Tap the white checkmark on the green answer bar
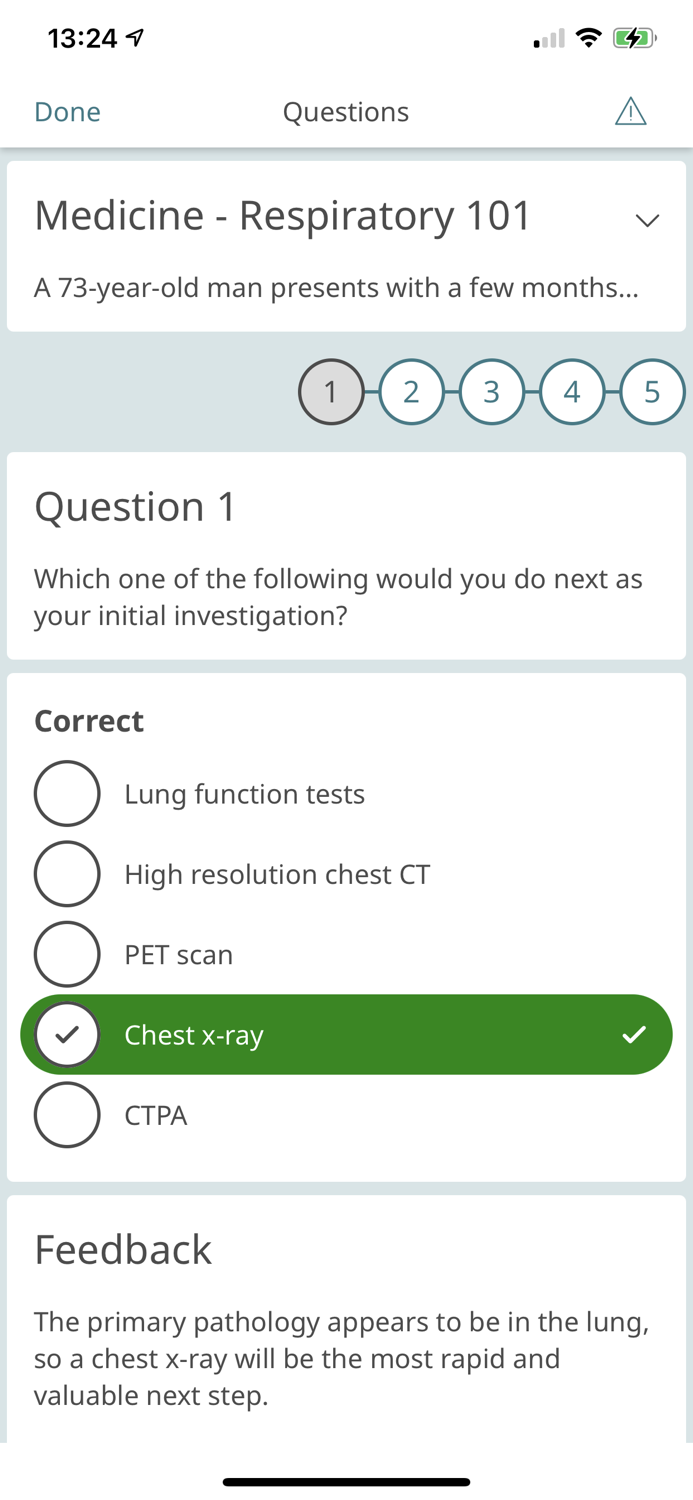Image resolution: width=693 pixels, height=1500 pixels. pos(634,1034)
